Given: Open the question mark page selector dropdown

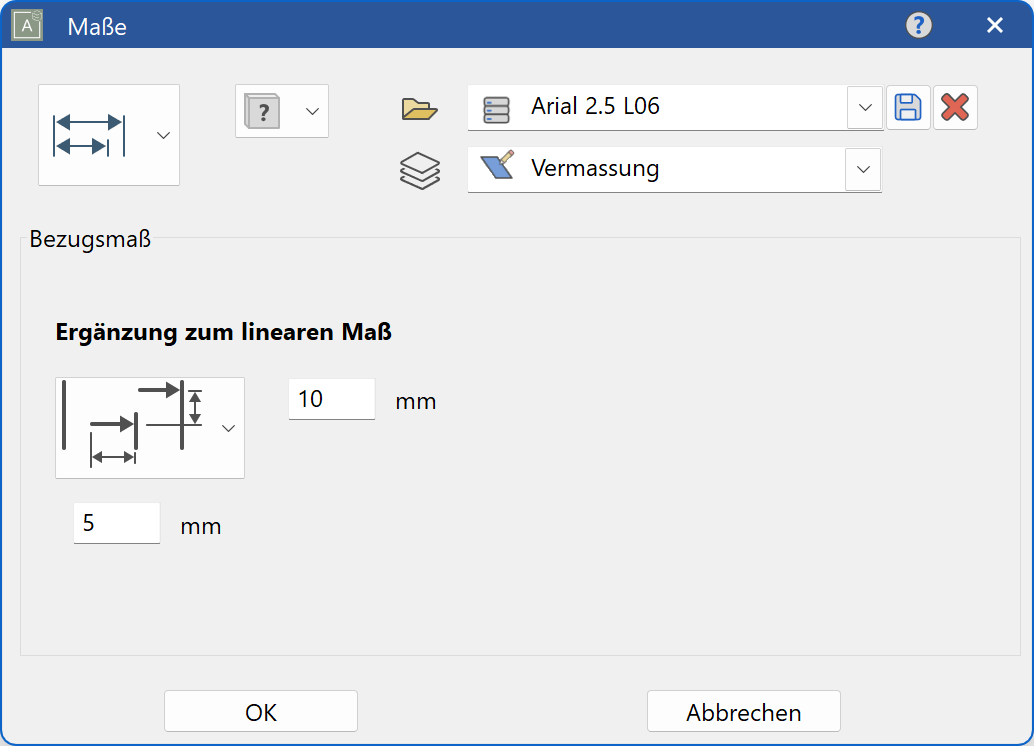Looking at the screenshot, I should pos(310,111).
